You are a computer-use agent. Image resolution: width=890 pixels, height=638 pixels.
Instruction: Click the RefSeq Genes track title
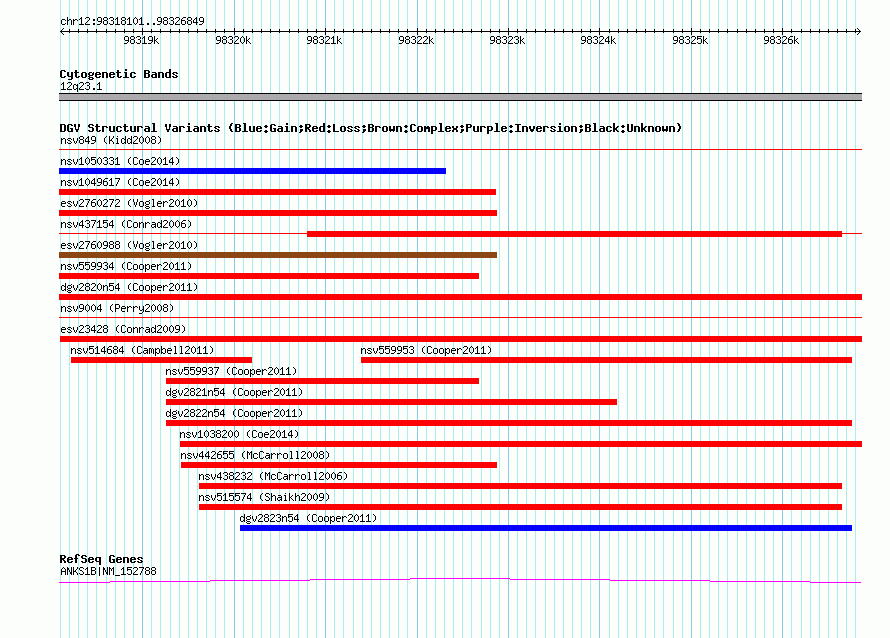tap(101, 559)
